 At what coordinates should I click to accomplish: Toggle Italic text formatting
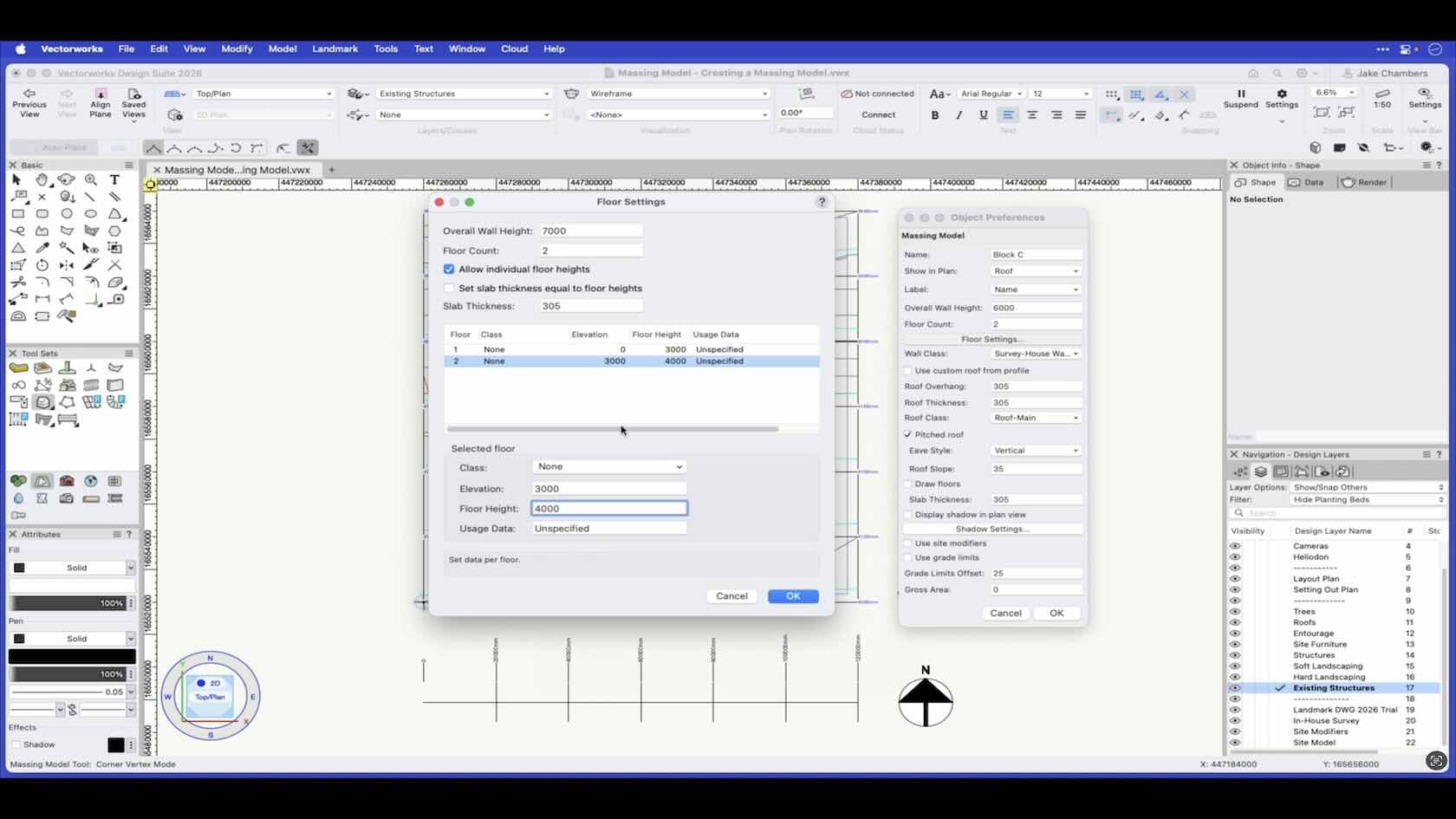959,114
